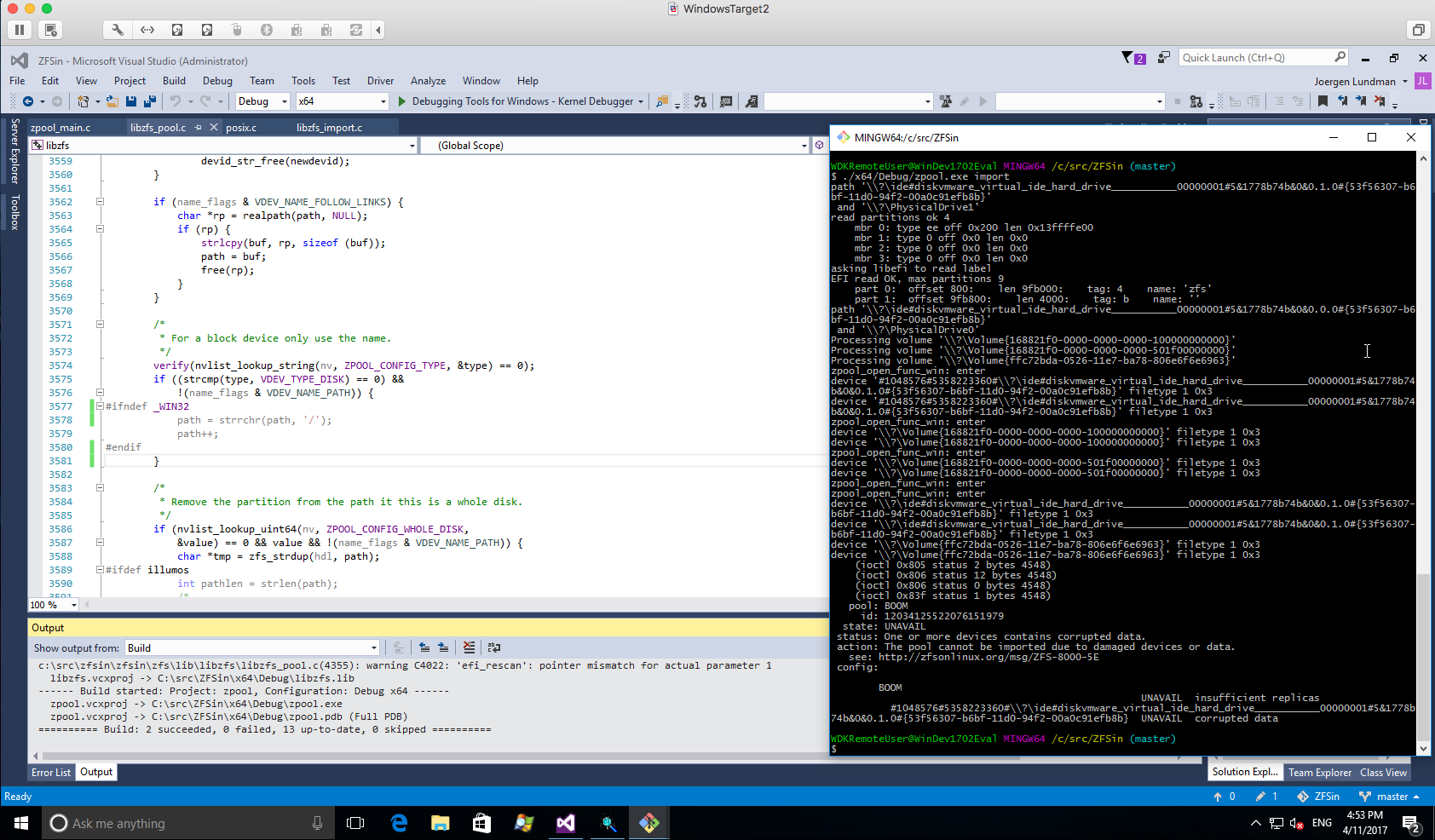Screen dimensions: 1435x840
Task: Click the Navigate Backward arrow icon
Action: click(x=28, y=101)
